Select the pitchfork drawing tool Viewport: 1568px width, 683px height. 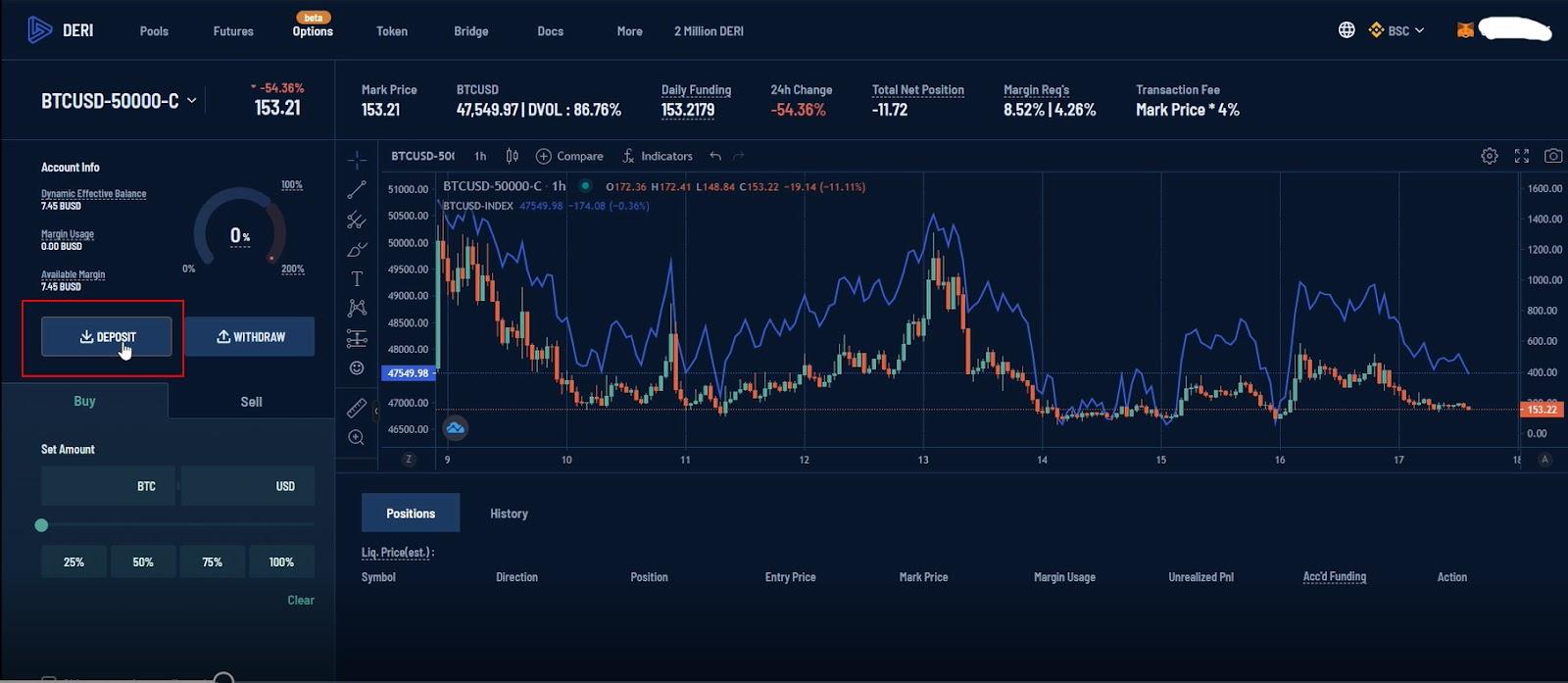[x=357, y=220]
